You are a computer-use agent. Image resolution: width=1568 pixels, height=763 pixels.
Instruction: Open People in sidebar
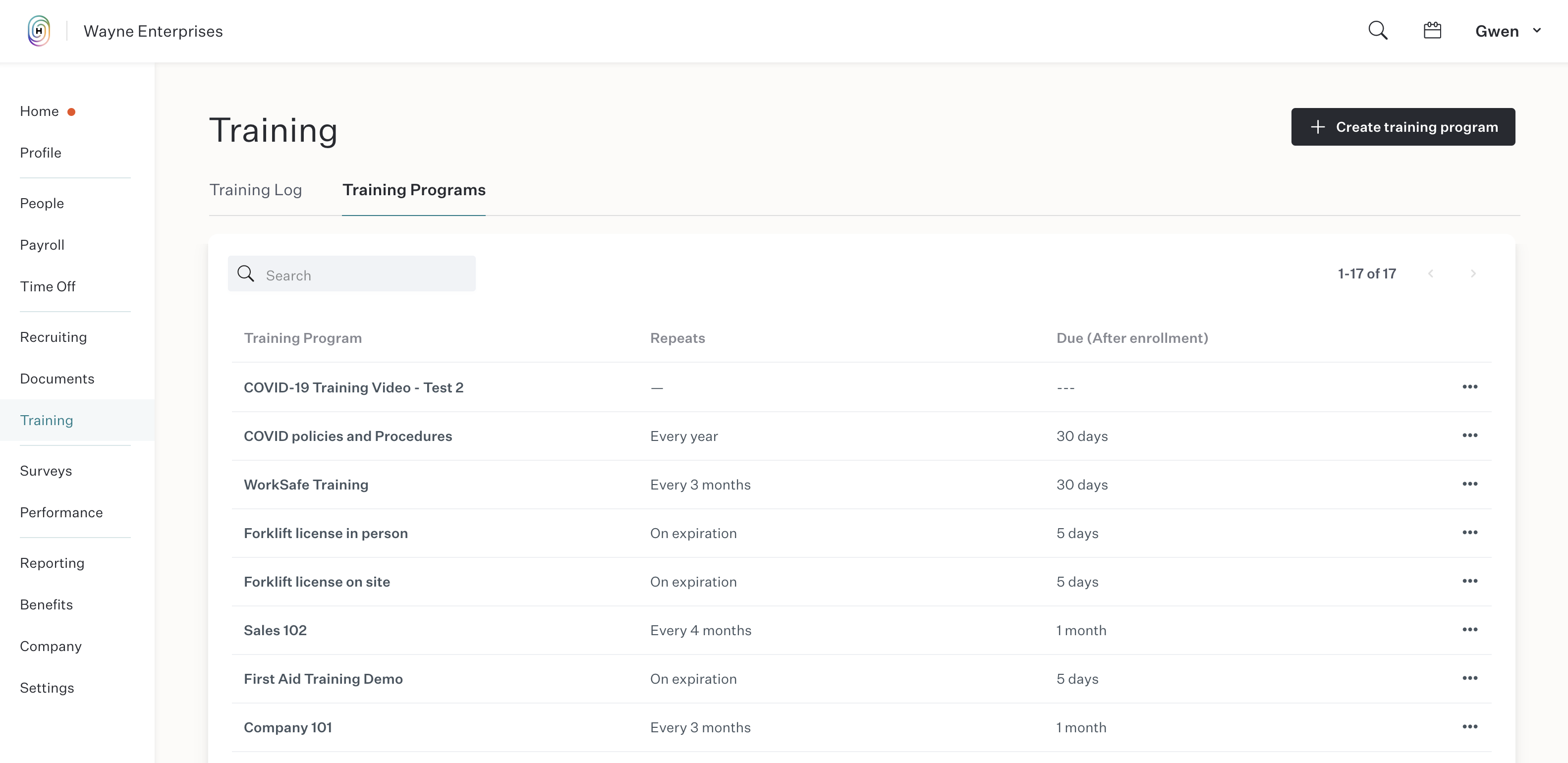pyautogui.click(x=42, y=203)
